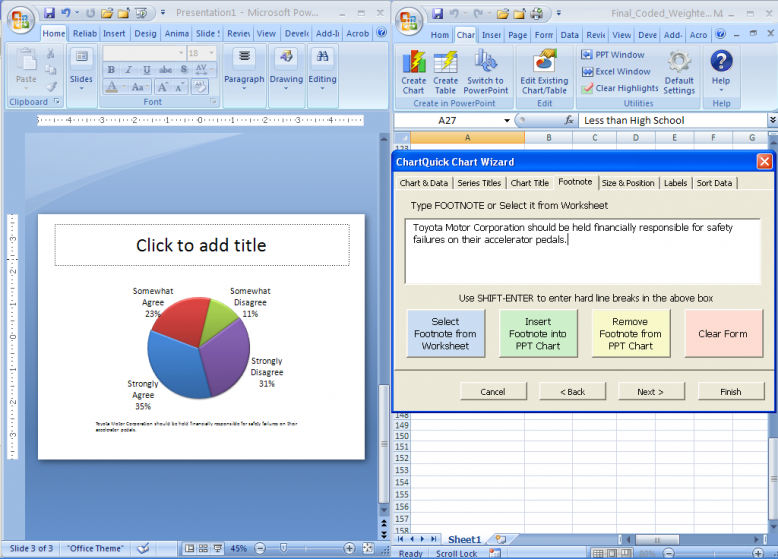Click Remove Footnote from PPT Chart
778x559 pixels.
pyautogui.click(x=631, y=333)
